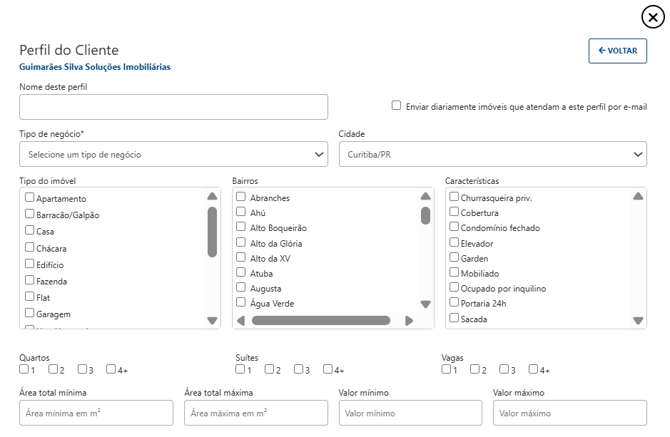This screenshot has height=437, width=670.
Task: Toggle the Portaria 24h characteristic
Action: tap(454, 302)
